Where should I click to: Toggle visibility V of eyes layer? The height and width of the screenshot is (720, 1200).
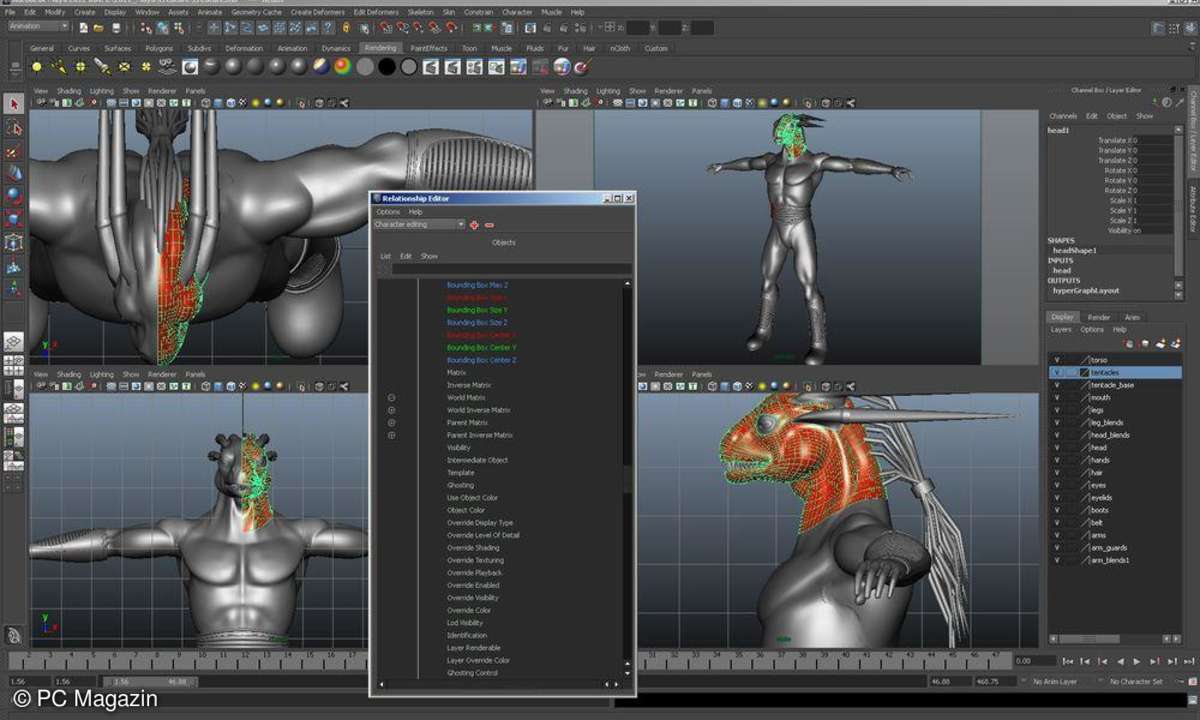pos(1056,485)
